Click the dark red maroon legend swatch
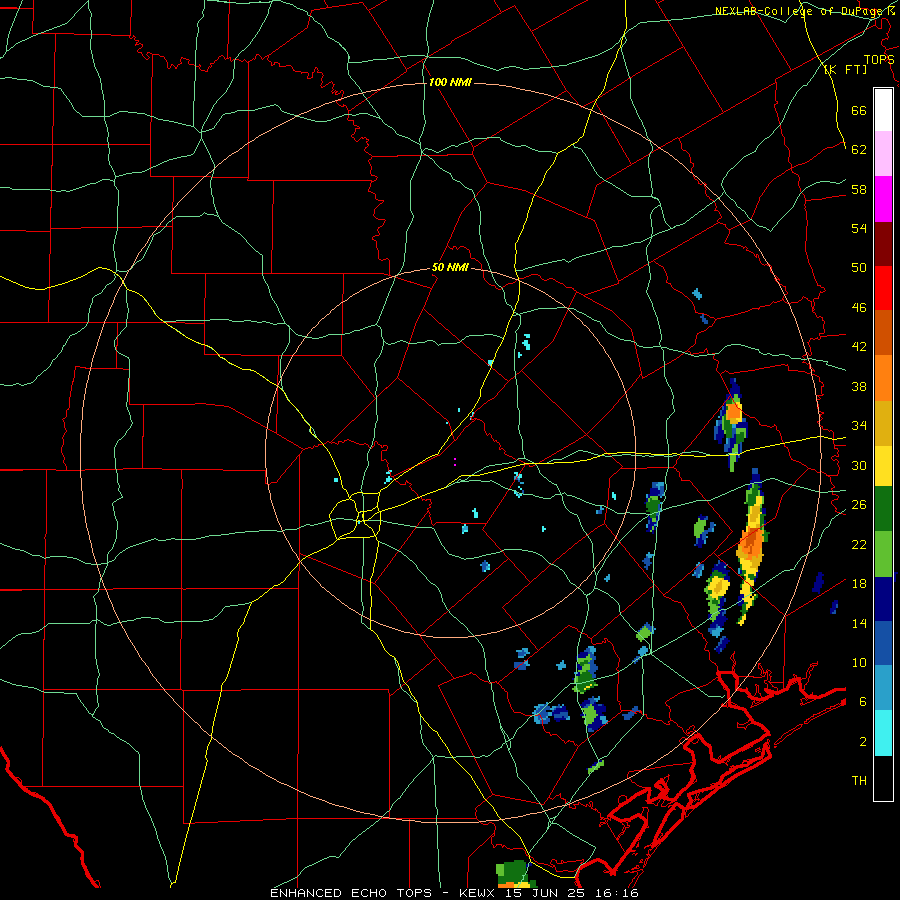 click(883, 244)
